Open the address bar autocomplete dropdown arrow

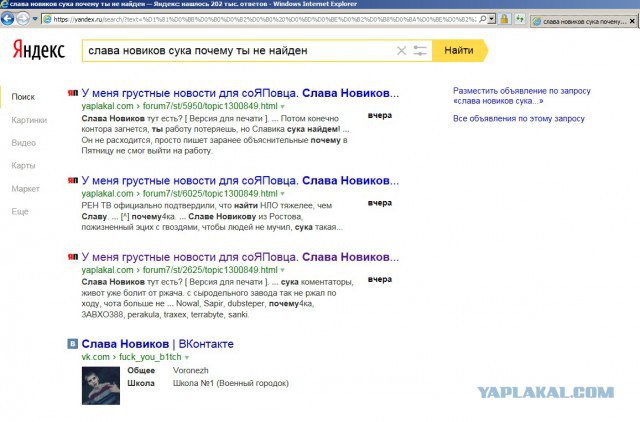click(491, 19)
